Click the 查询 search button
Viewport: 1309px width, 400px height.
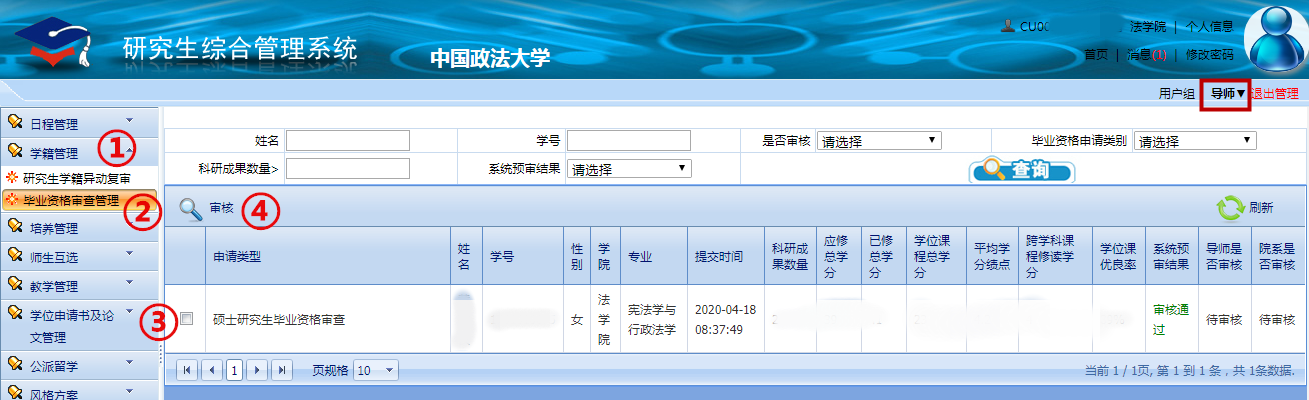(x=1021, y=170)
